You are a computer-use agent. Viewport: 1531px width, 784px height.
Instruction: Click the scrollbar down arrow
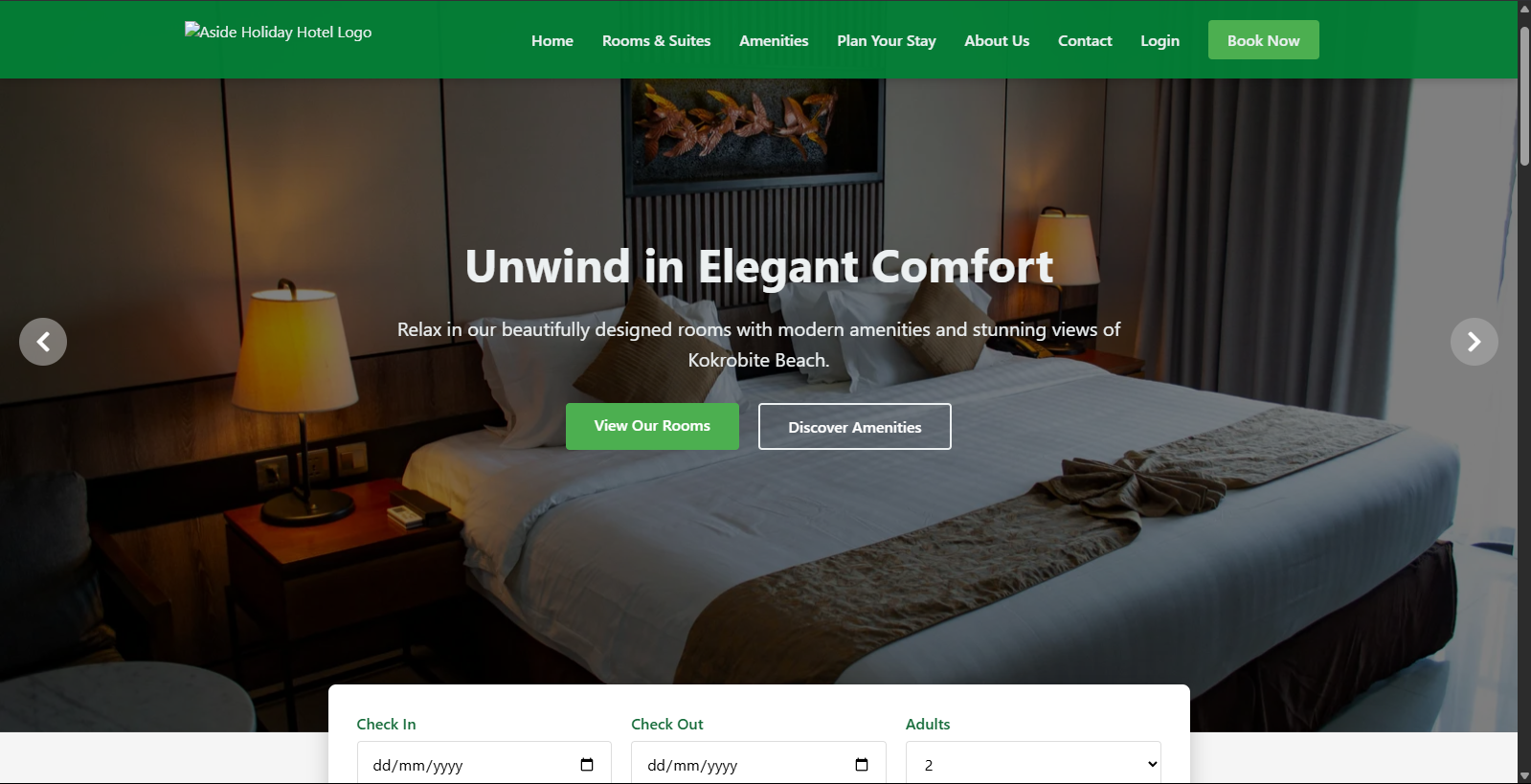1524,775
